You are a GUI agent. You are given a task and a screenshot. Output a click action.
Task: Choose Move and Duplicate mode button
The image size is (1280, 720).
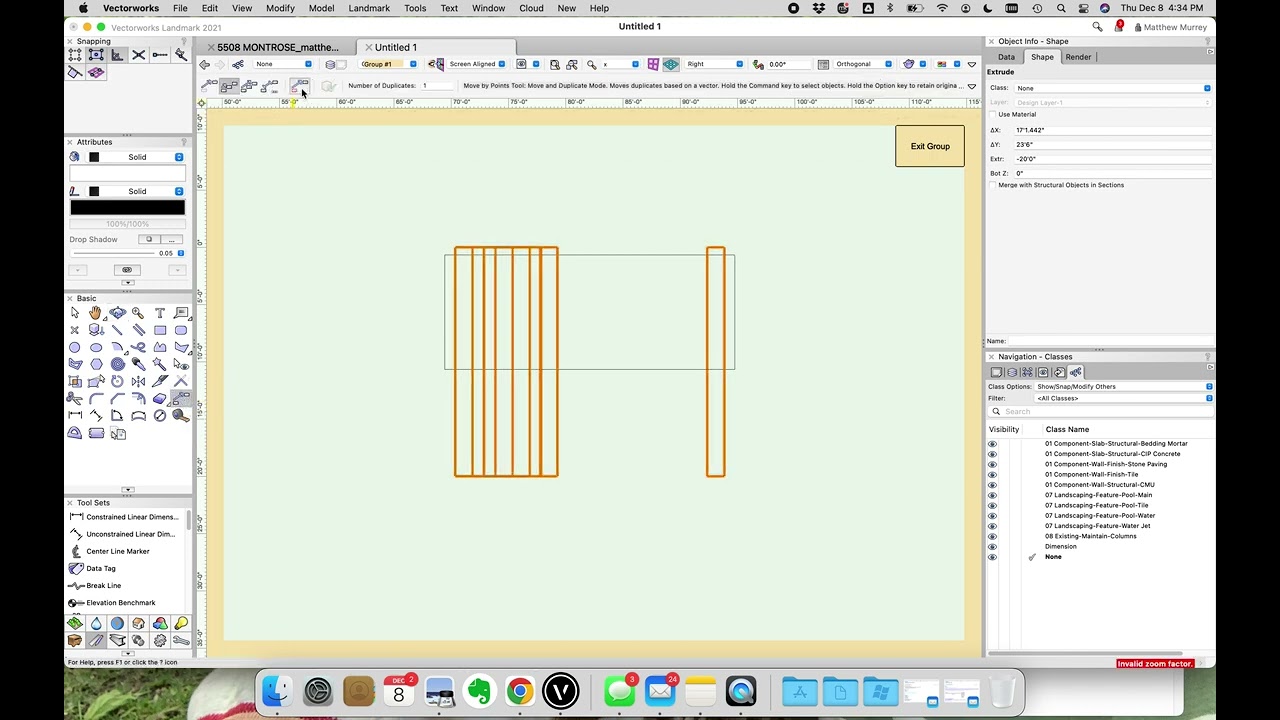click(x=229, y=86)
